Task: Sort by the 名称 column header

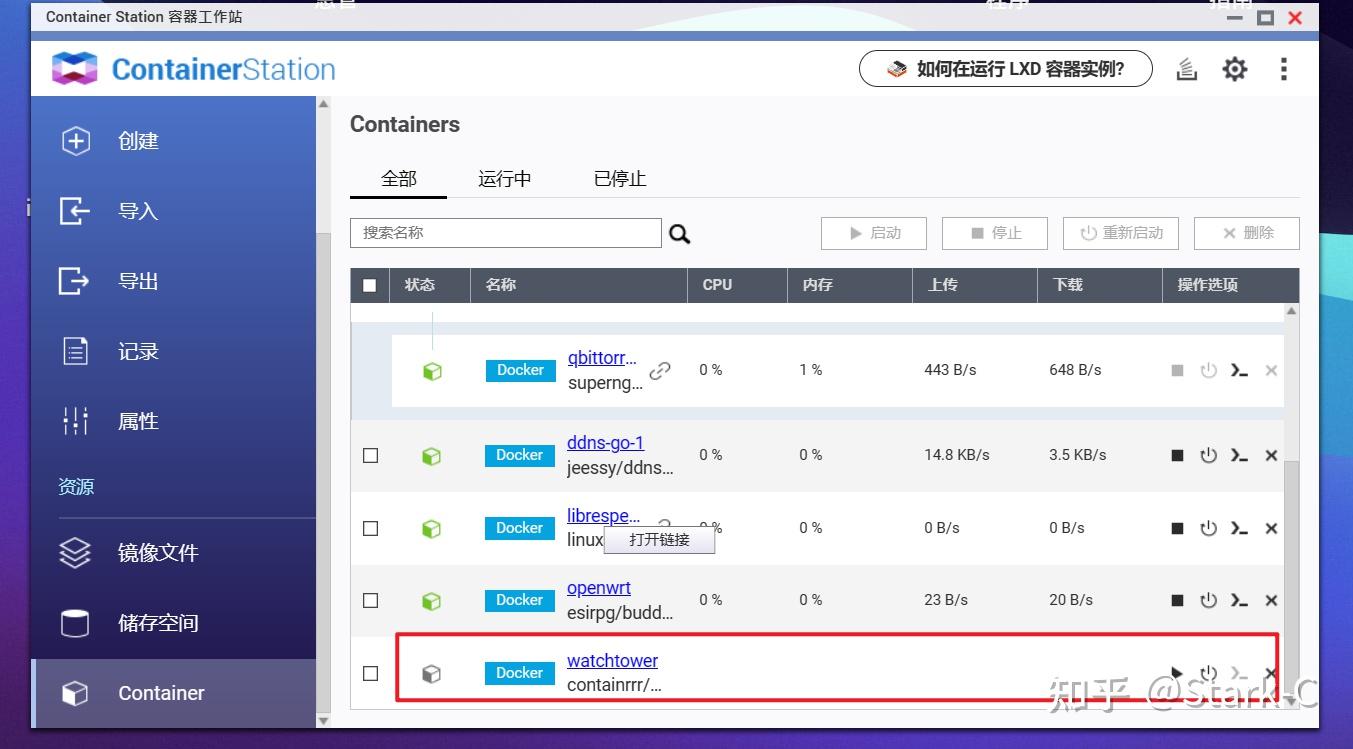Action: (x=579, y=285)
